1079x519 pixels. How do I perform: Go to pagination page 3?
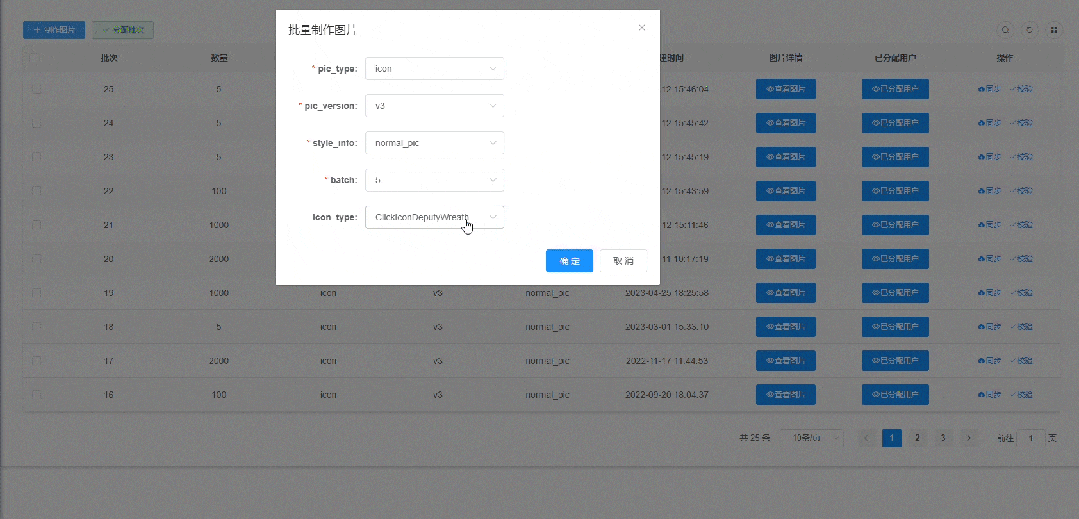[943, 438]
